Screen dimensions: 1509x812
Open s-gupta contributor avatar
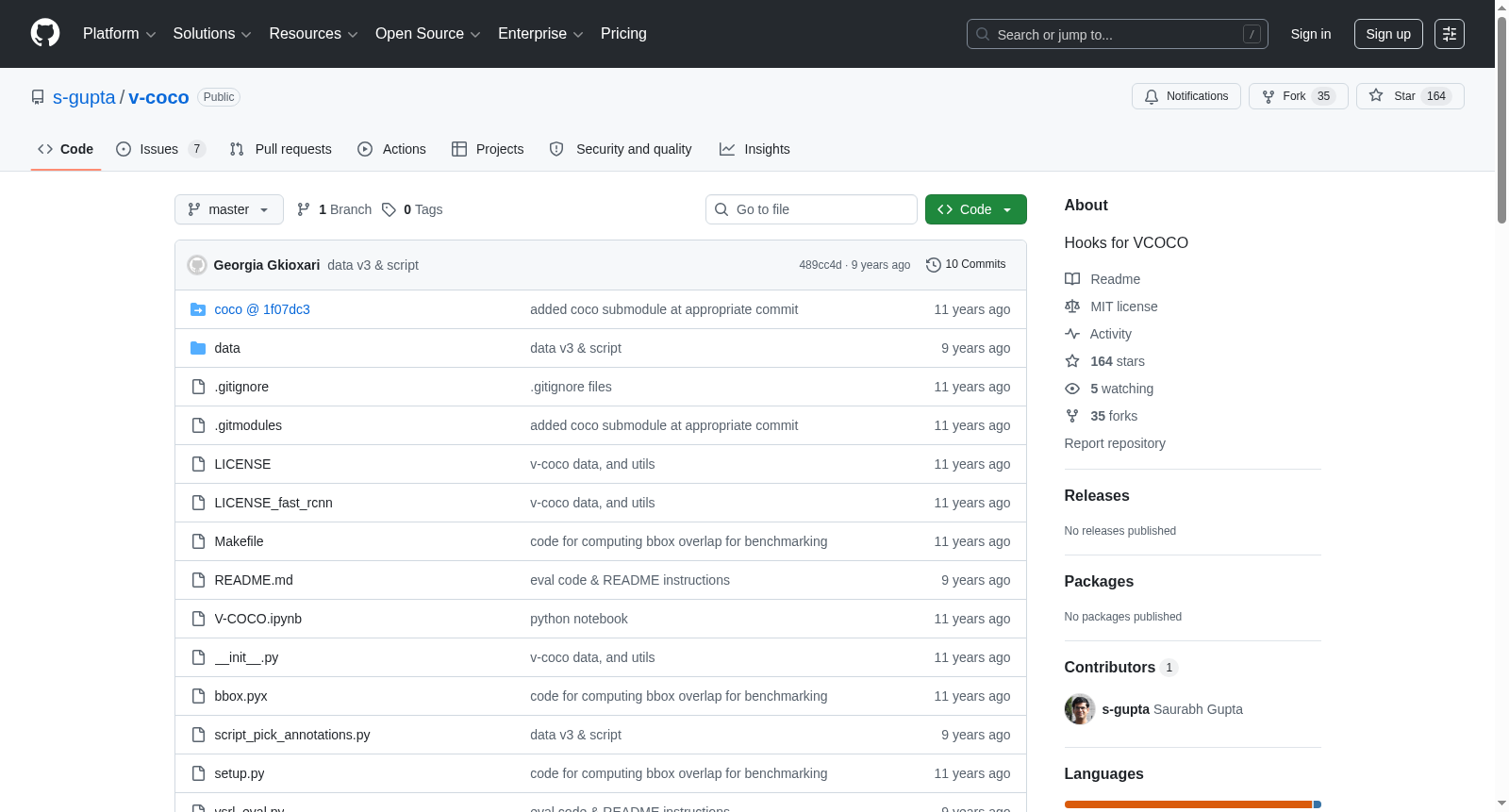point(1080,709)
